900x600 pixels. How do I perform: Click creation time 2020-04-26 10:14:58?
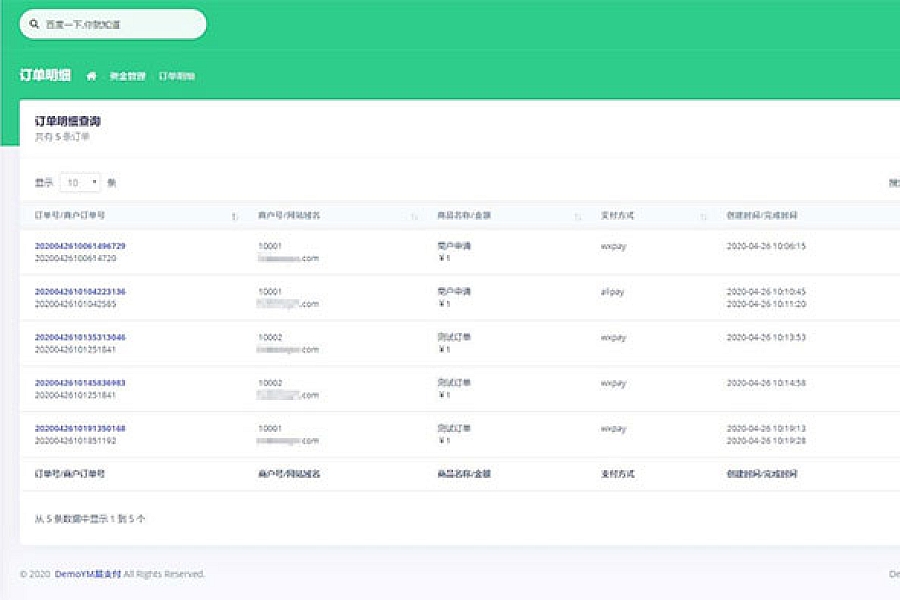[766, 382]
